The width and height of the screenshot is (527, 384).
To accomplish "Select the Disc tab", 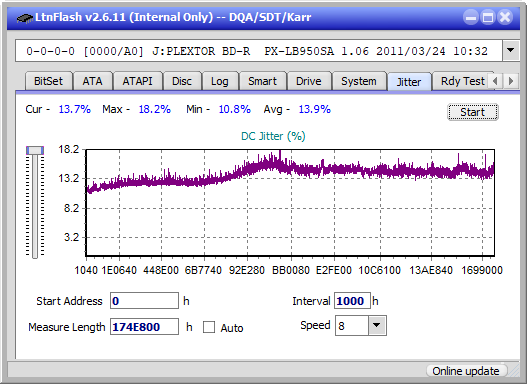I will 182,81.
